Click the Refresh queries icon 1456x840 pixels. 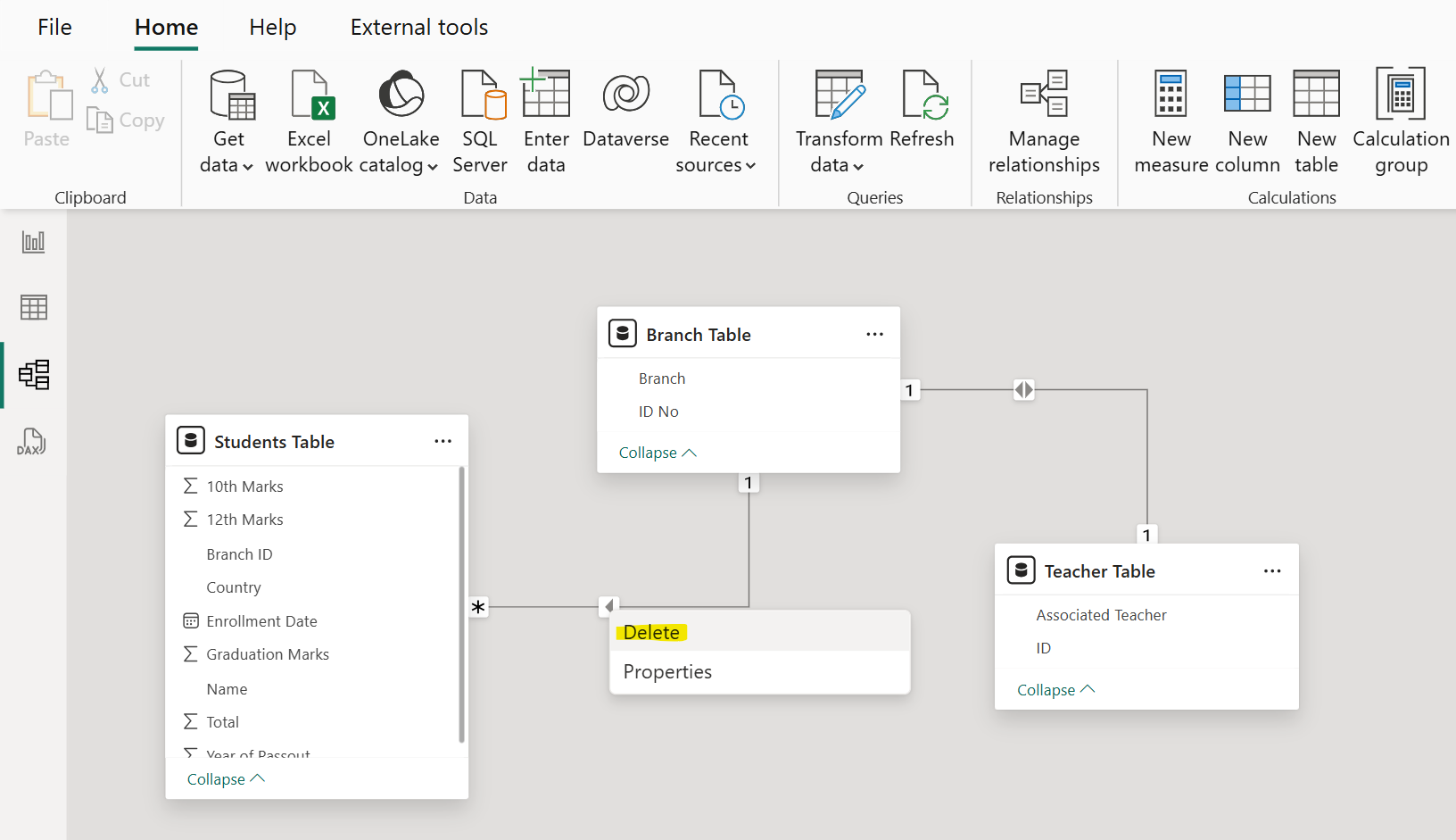click(x=922, y=96)
